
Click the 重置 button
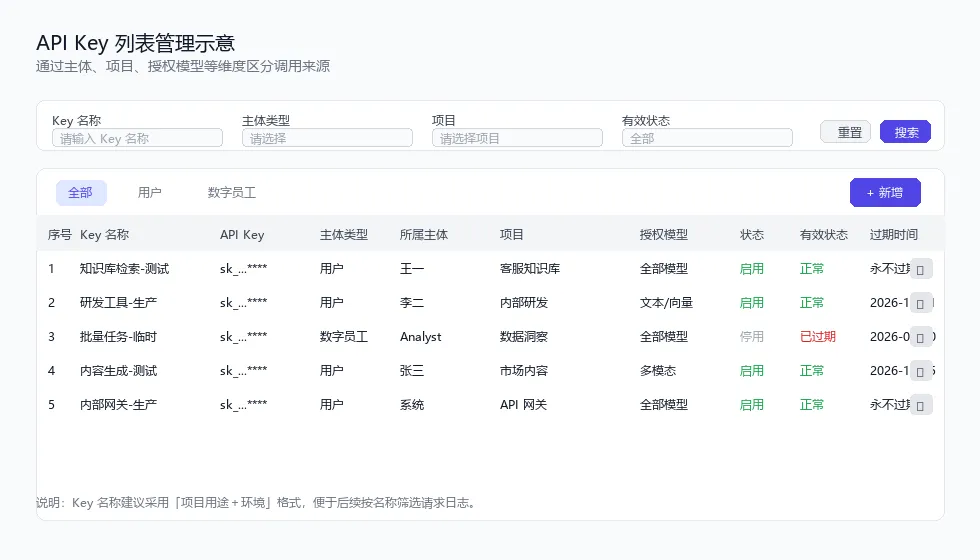[846, 132]
